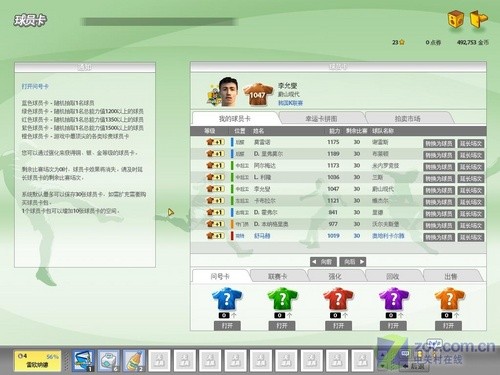Click 延长场次 in the 841 row
This screenshot has height=375, width=500.
[x=471, y=214]
